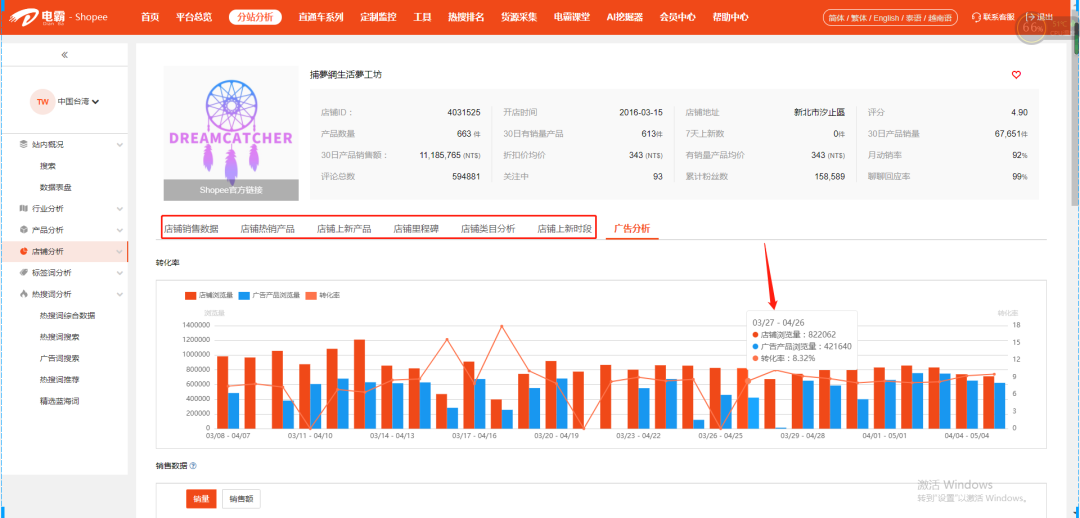
Task: Click the 标签词分析 tag icon in sidebar
Action: click(x=24, y=272)
